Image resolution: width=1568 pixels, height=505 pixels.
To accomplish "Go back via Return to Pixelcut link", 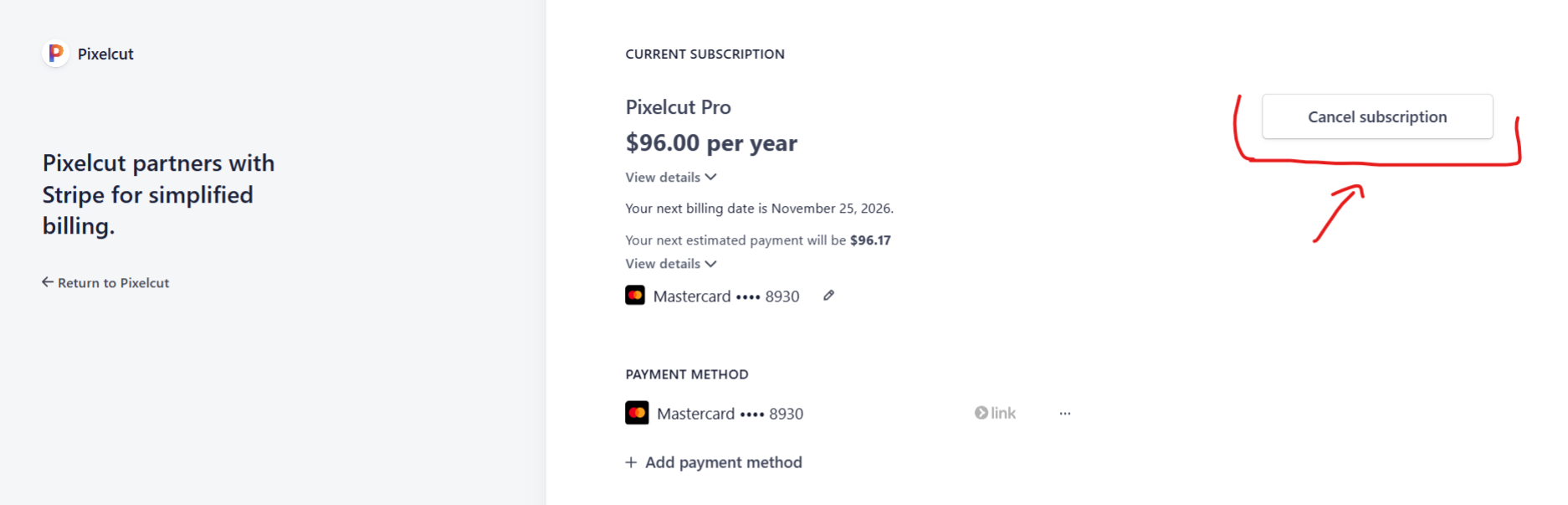I will [106, 283].
